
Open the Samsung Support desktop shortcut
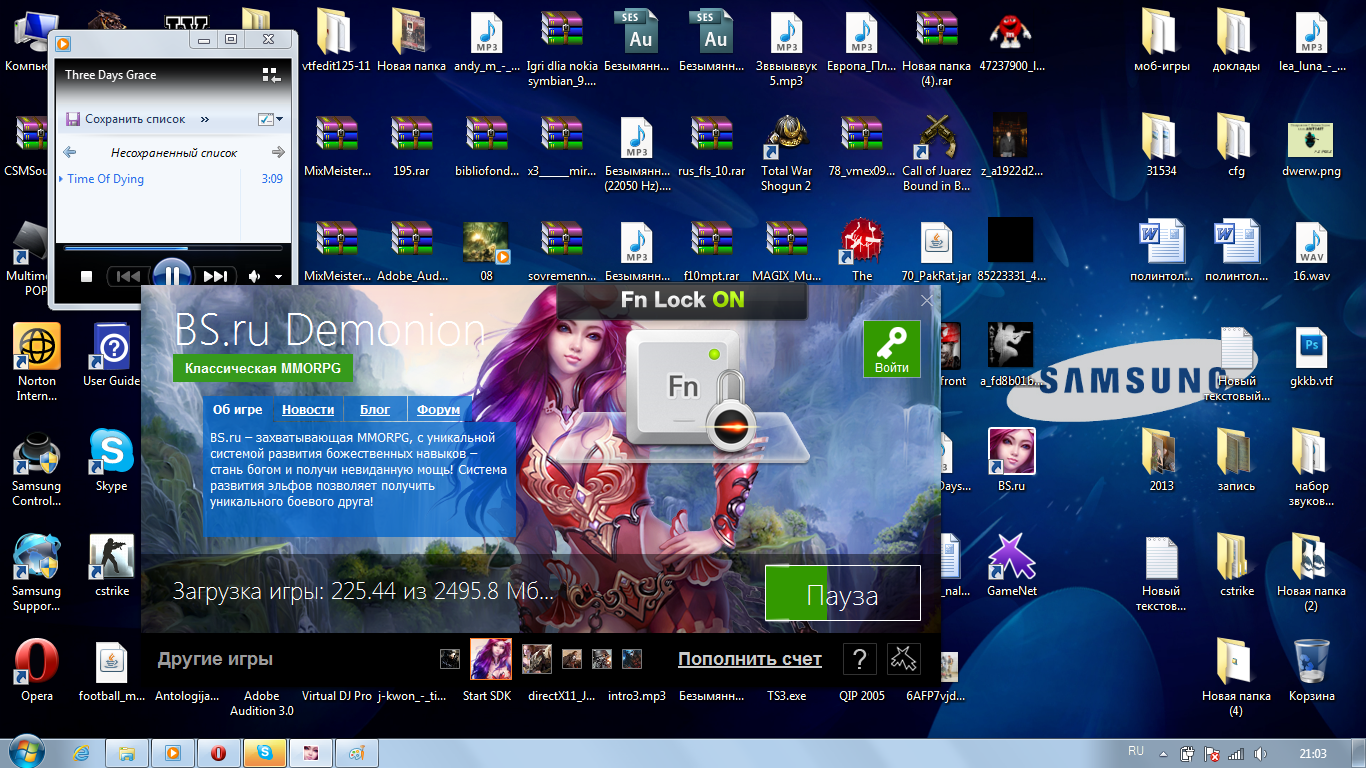tap(37, 573)
